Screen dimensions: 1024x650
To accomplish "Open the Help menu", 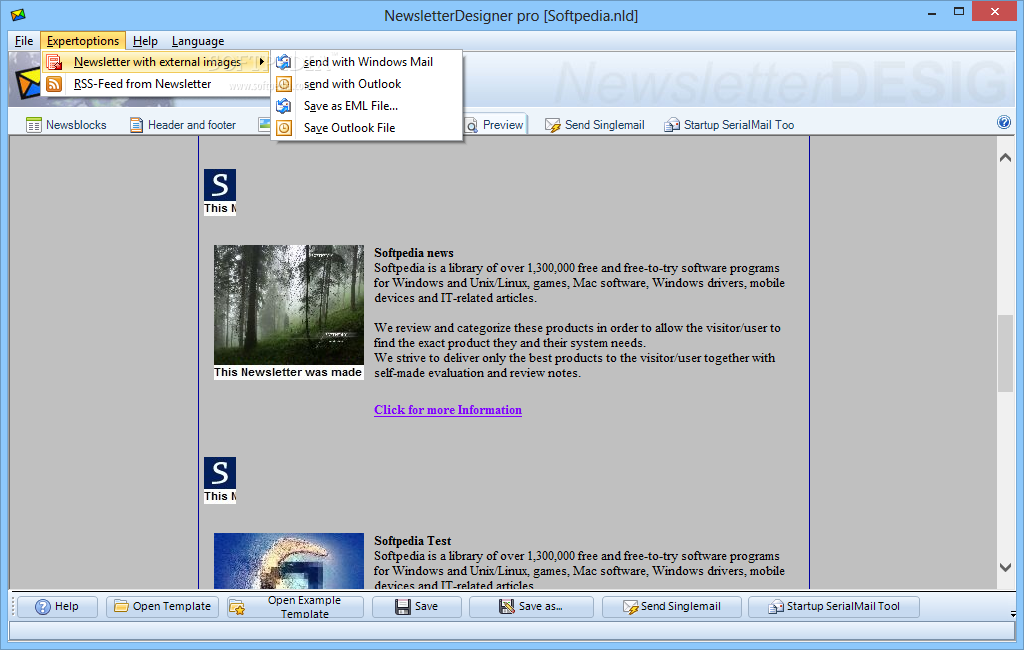I will 145,41.
